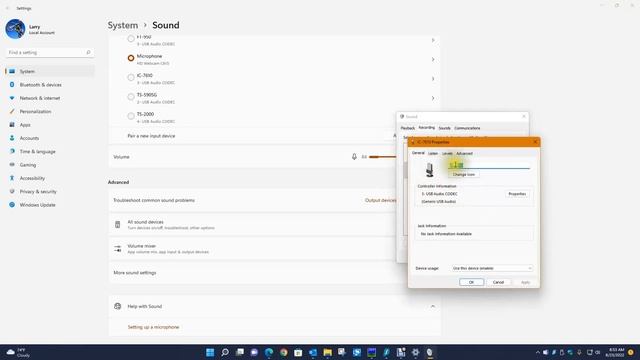Open the weather widget on the taskbar

[19, 352]
